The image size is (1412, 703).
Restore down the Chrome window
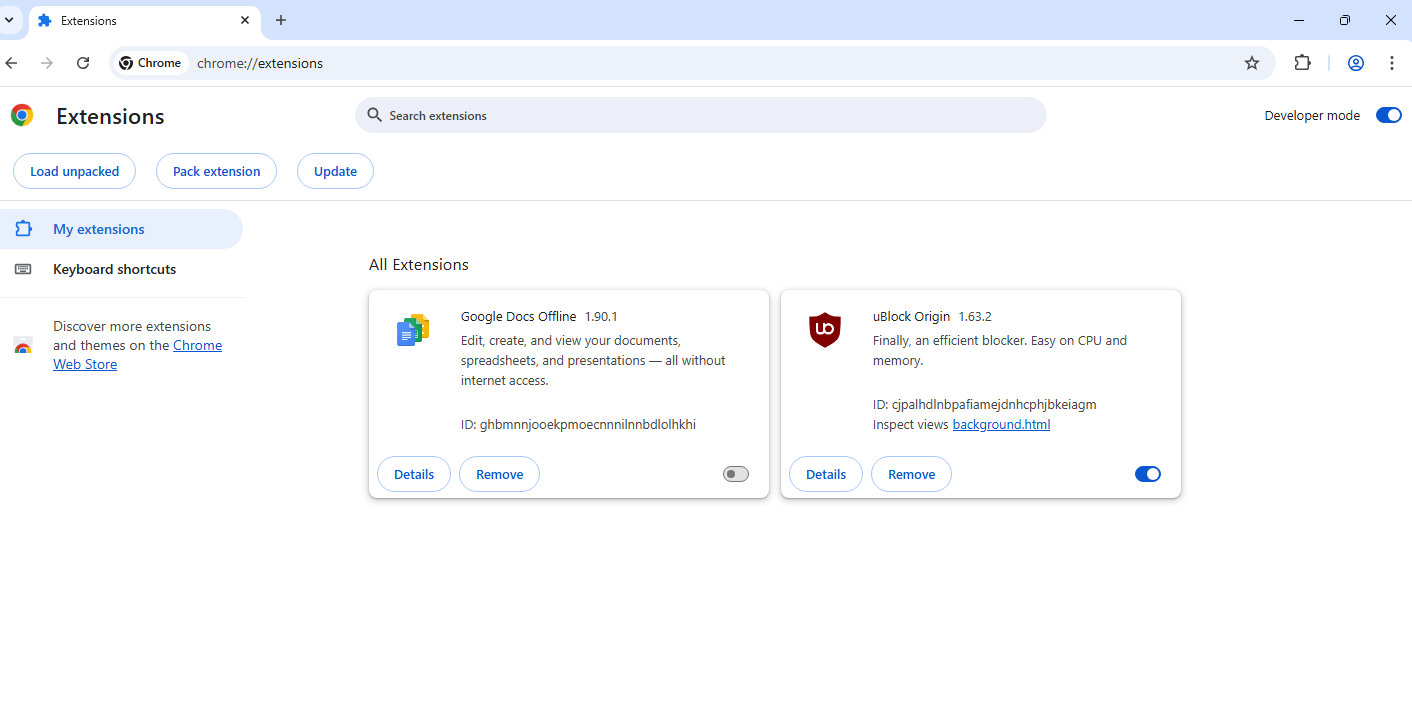point(1345,20)
